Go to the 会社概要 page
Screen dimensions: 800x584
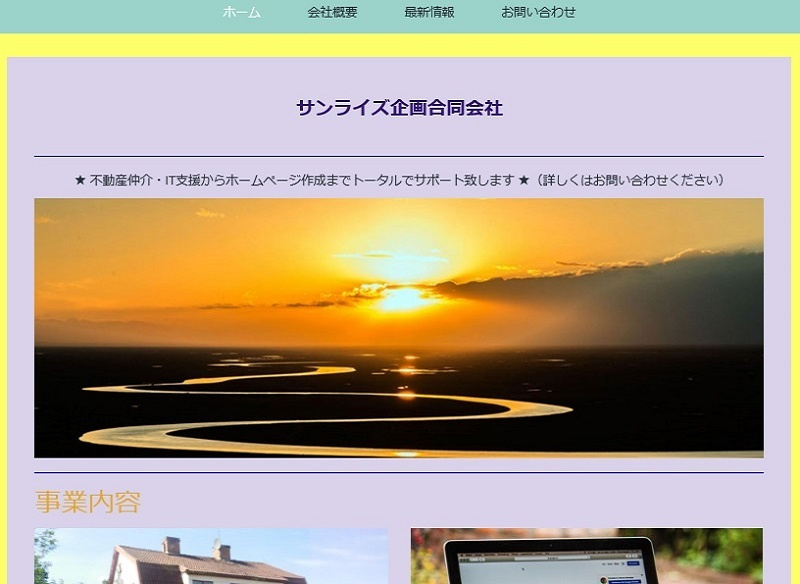(332, 13)
